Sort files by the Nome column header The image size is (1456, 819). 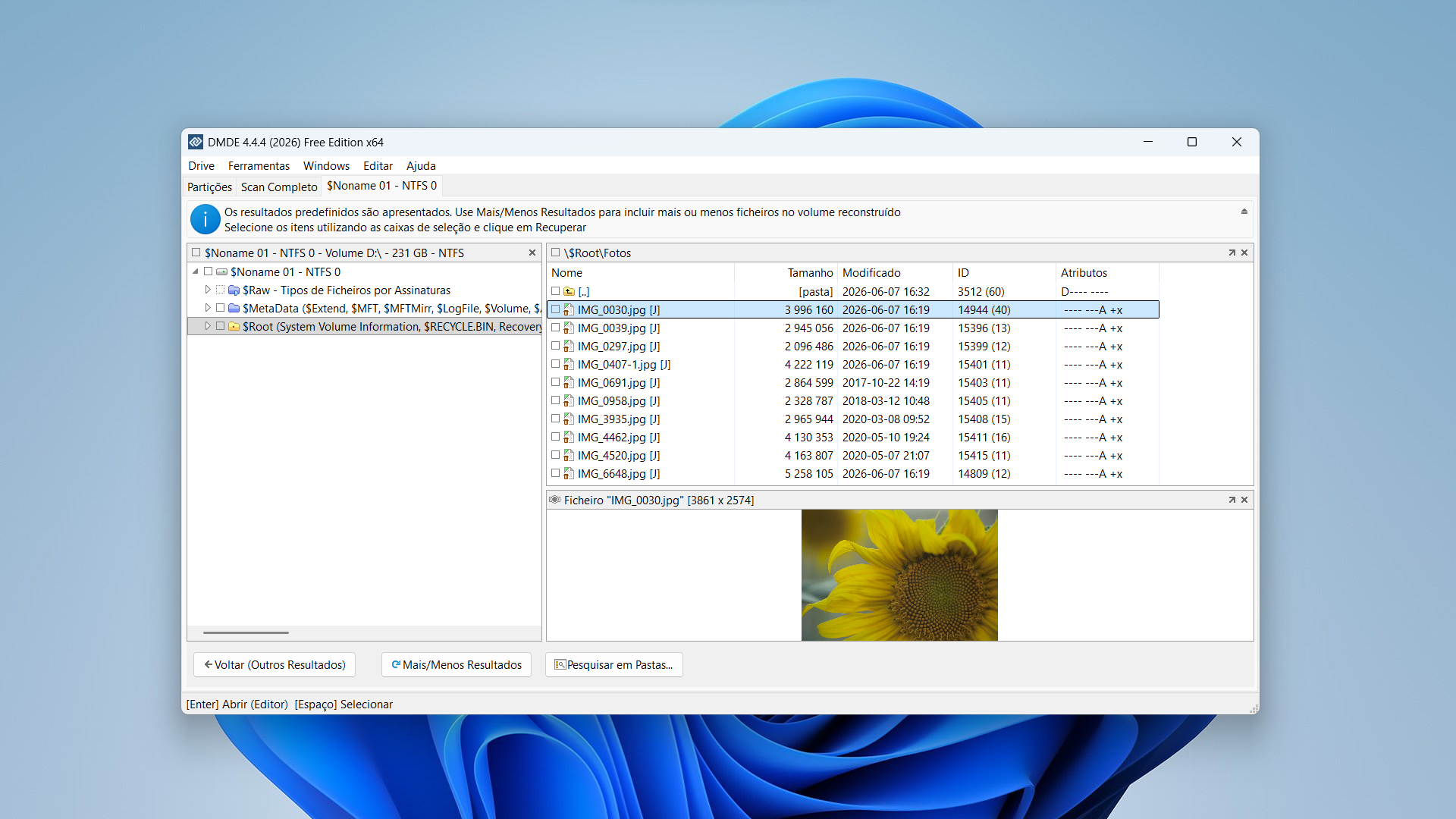pos(640,273)
